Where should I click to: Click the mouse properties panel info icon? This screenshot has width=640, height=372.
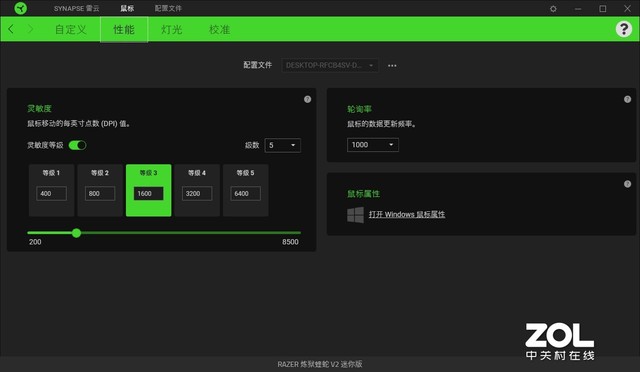tap(627, 184)
